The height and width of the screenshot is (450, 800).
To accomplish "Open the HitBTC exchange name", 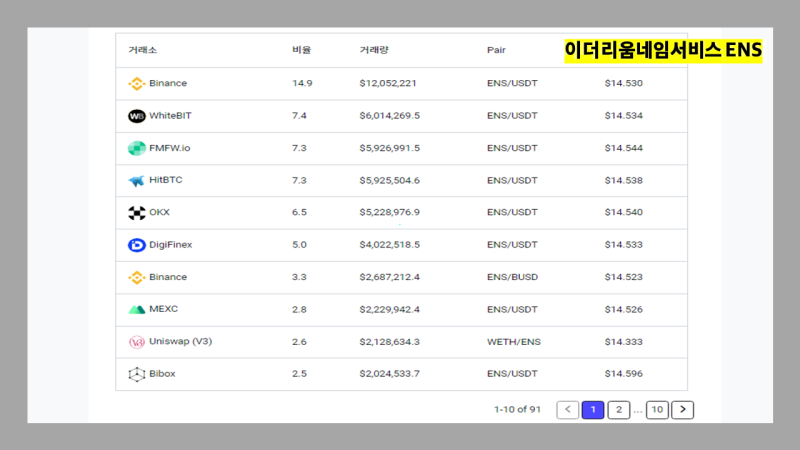I will tap(165, 180).
